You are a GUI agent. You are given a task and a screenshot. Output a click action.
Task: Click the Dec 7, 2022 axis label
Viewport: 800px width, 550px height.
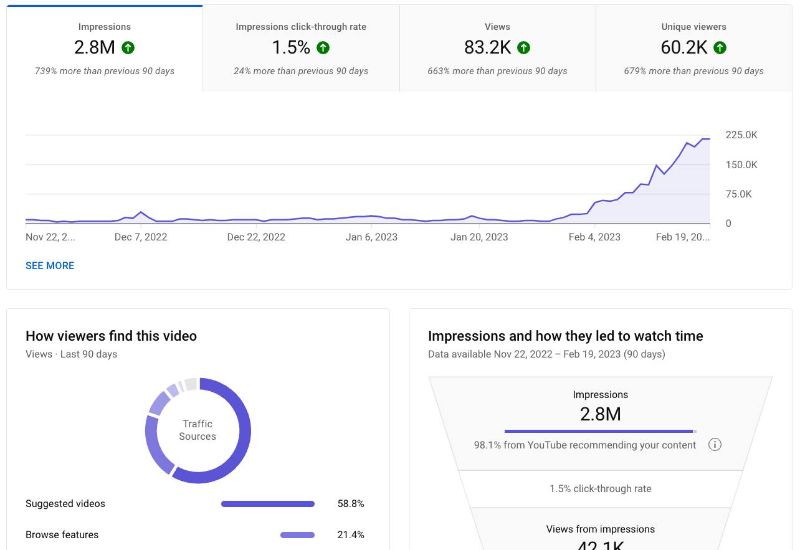(141, 237)
